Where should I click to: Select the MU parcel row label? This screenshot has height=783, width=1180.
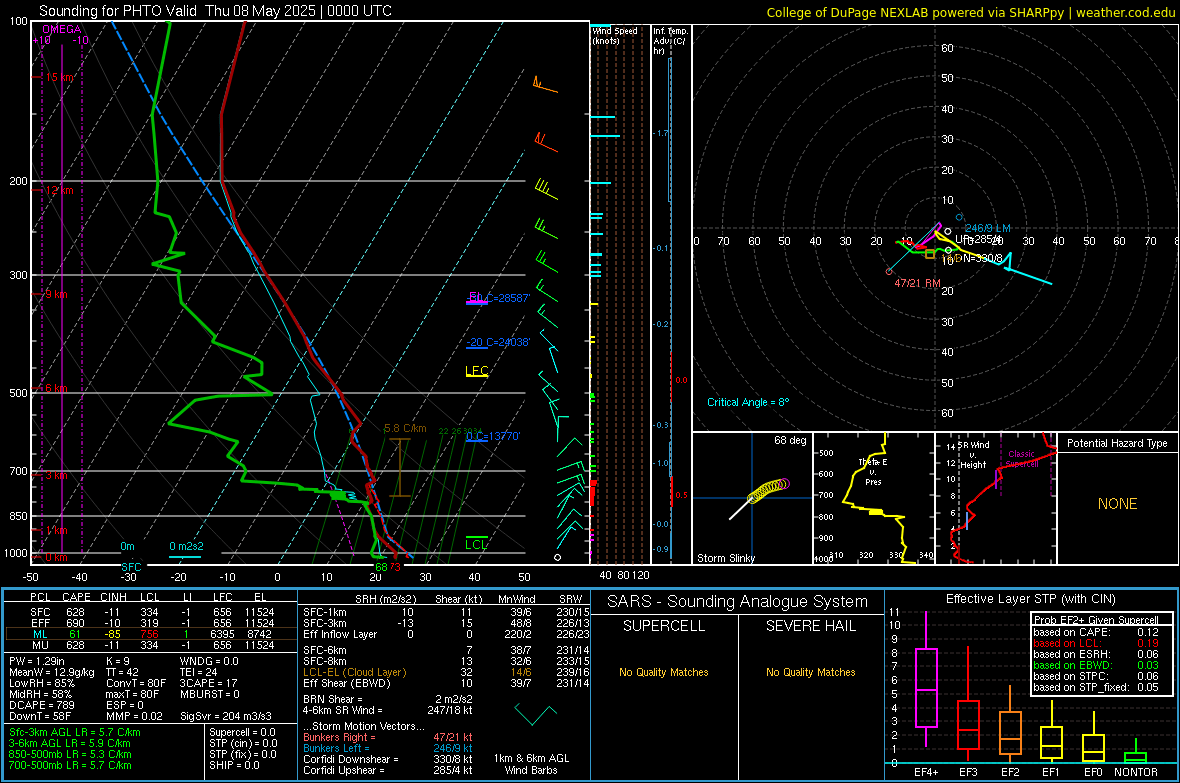(x=40, y=644)
